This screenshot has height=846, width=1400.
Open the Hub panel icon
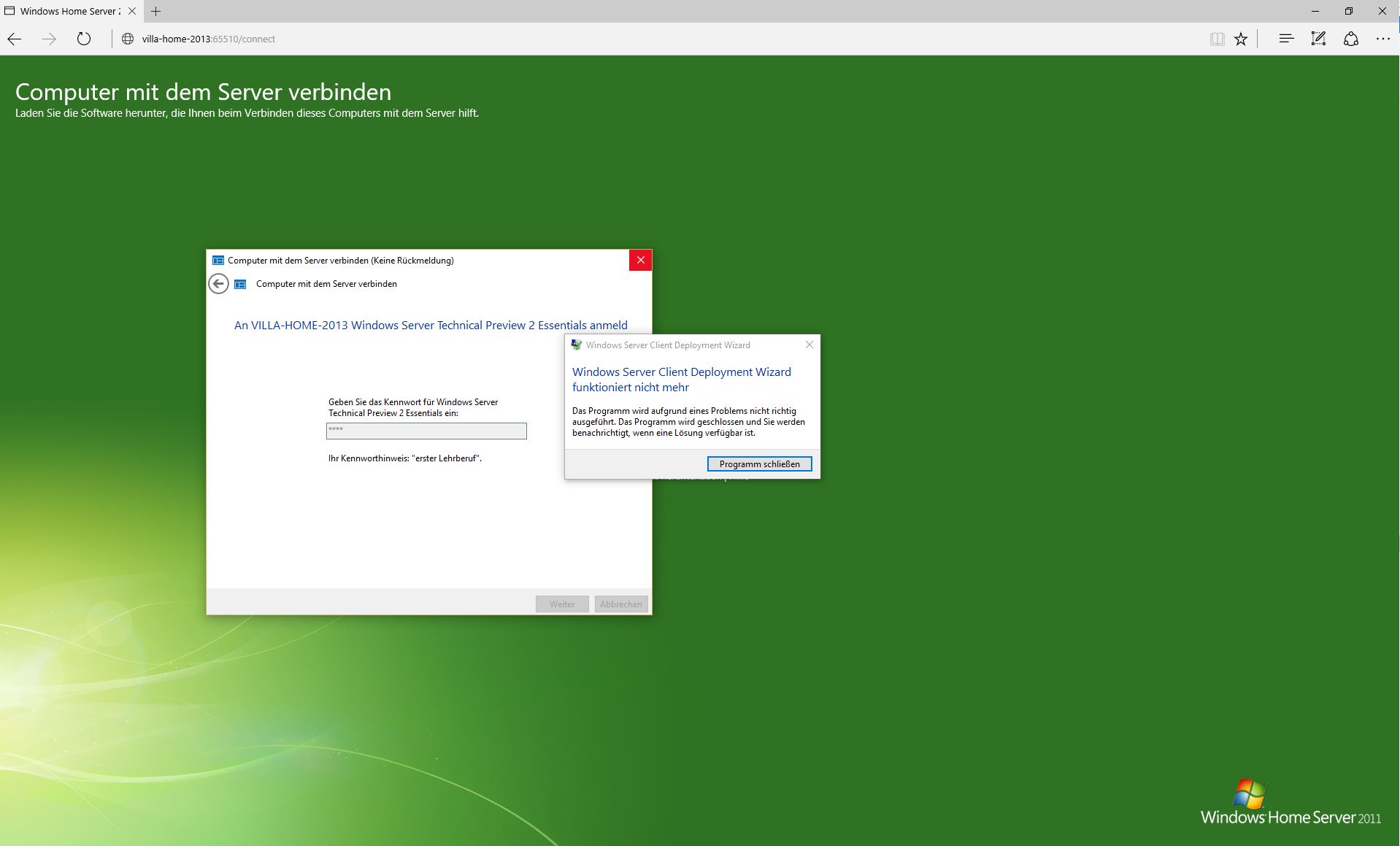click(x=1286, y=39)
